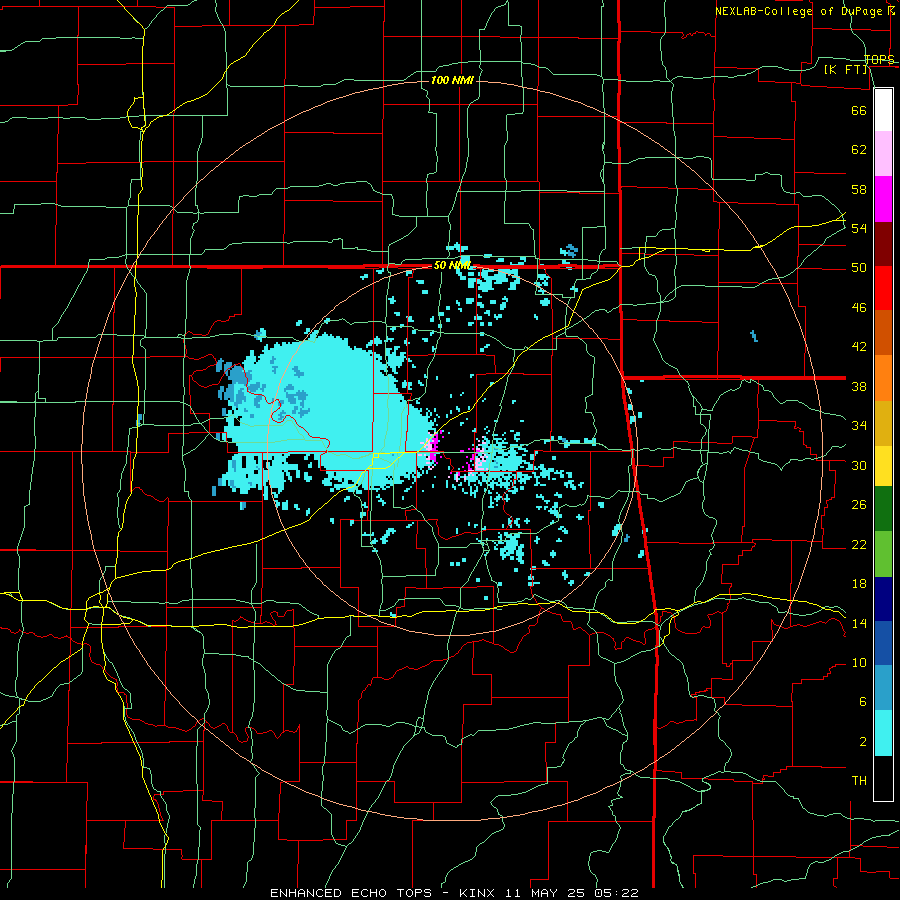The width and height of the screenshot is (900, 900).
Task: Click the light orange legend swatch
Action: pyautogui.click(x=883, y=377)
